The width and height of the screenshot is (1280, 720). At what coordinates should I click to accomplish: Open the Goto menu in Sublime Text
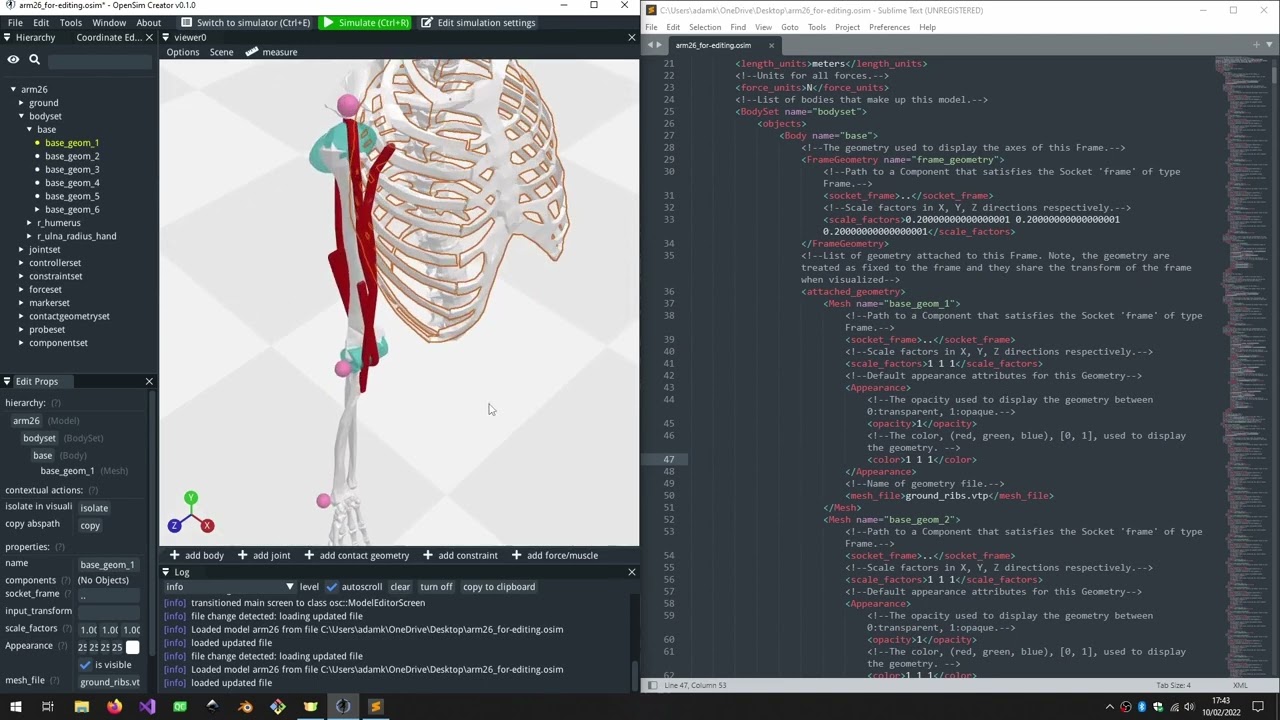pyautogui.click(x=789, y=27)
